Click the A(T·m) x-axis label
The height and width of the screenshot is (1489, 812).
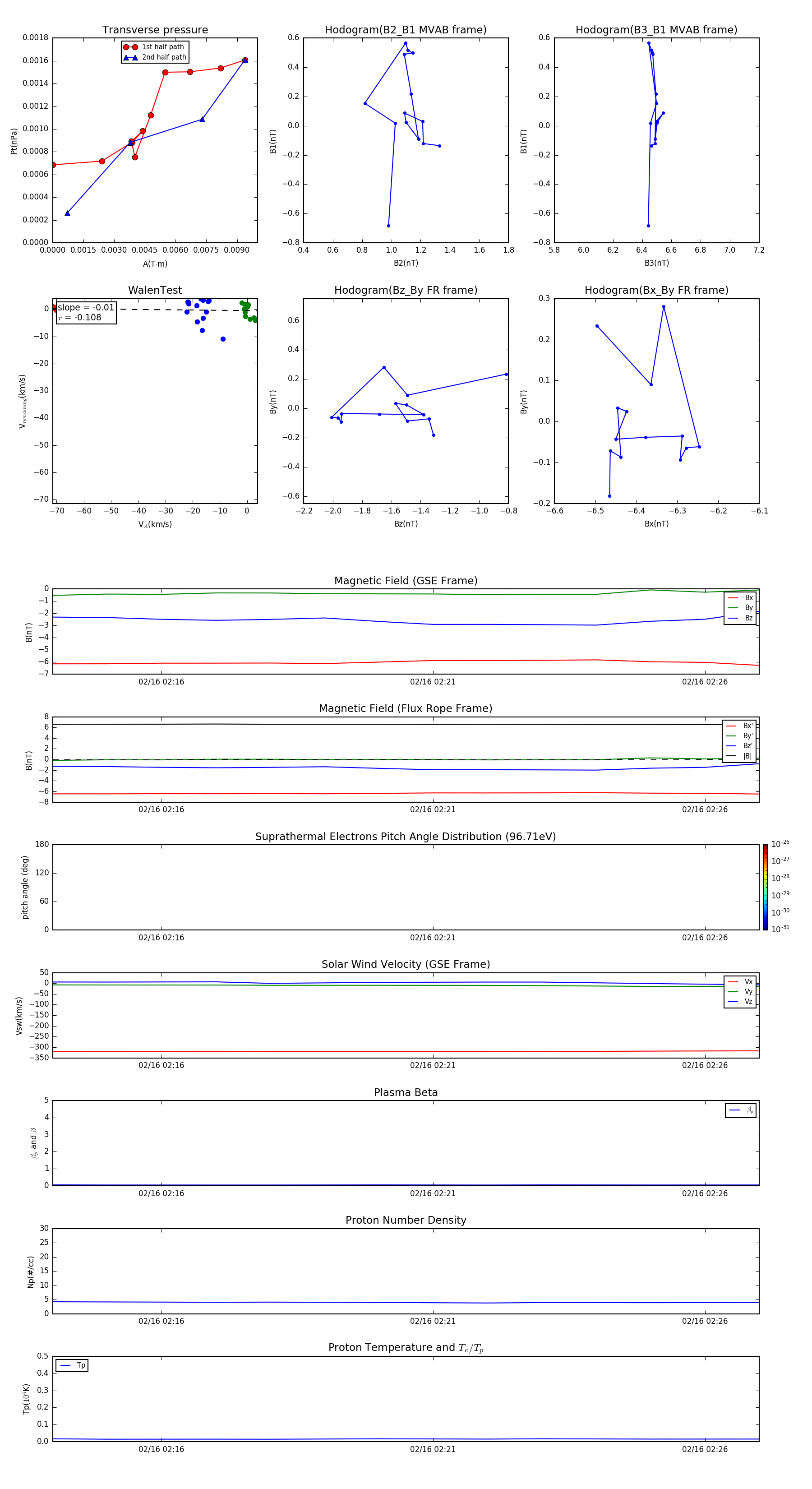(155, 264)
